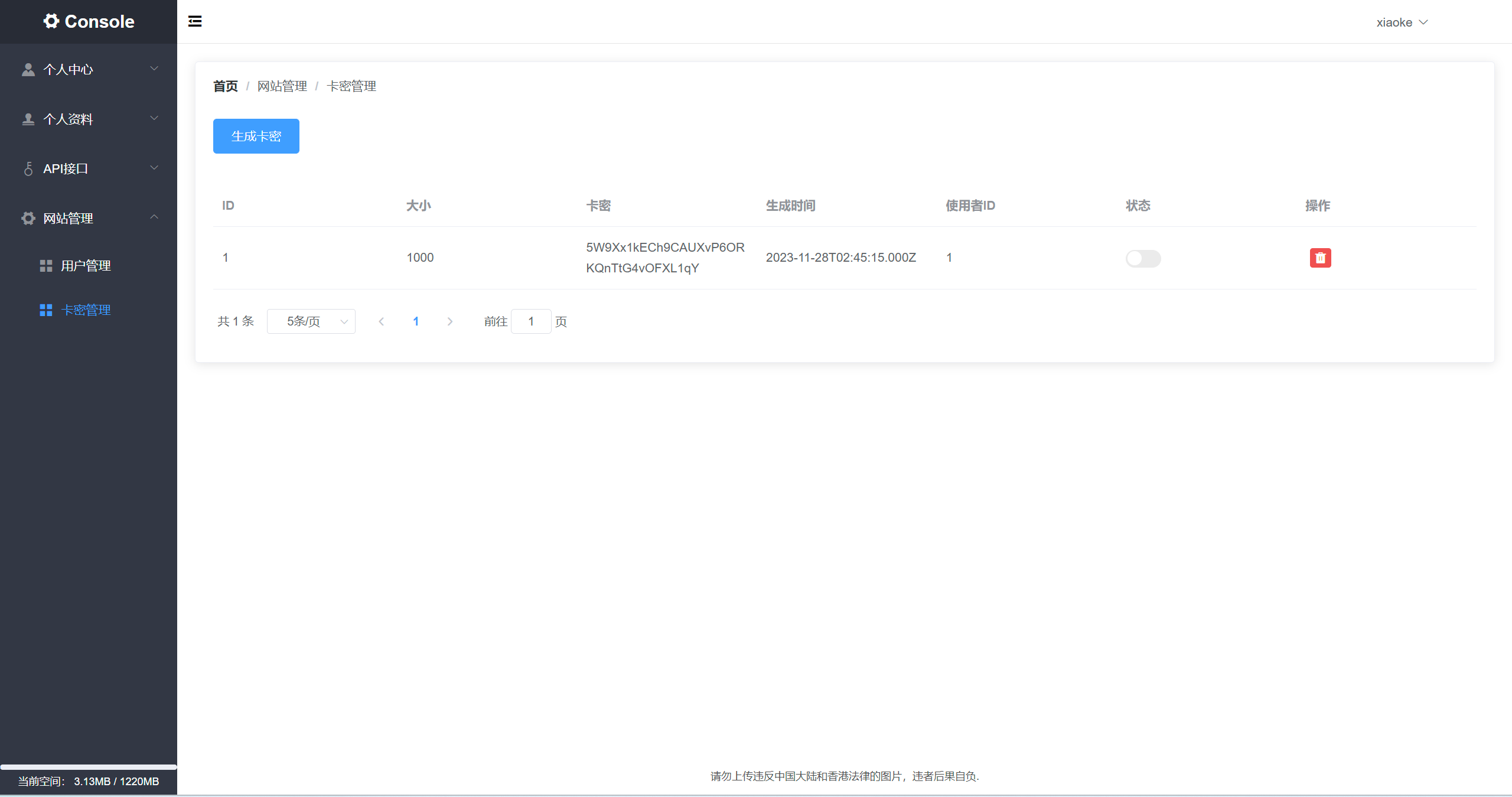
Task: Click the Console gear logo icon
Action: [51, 21]
